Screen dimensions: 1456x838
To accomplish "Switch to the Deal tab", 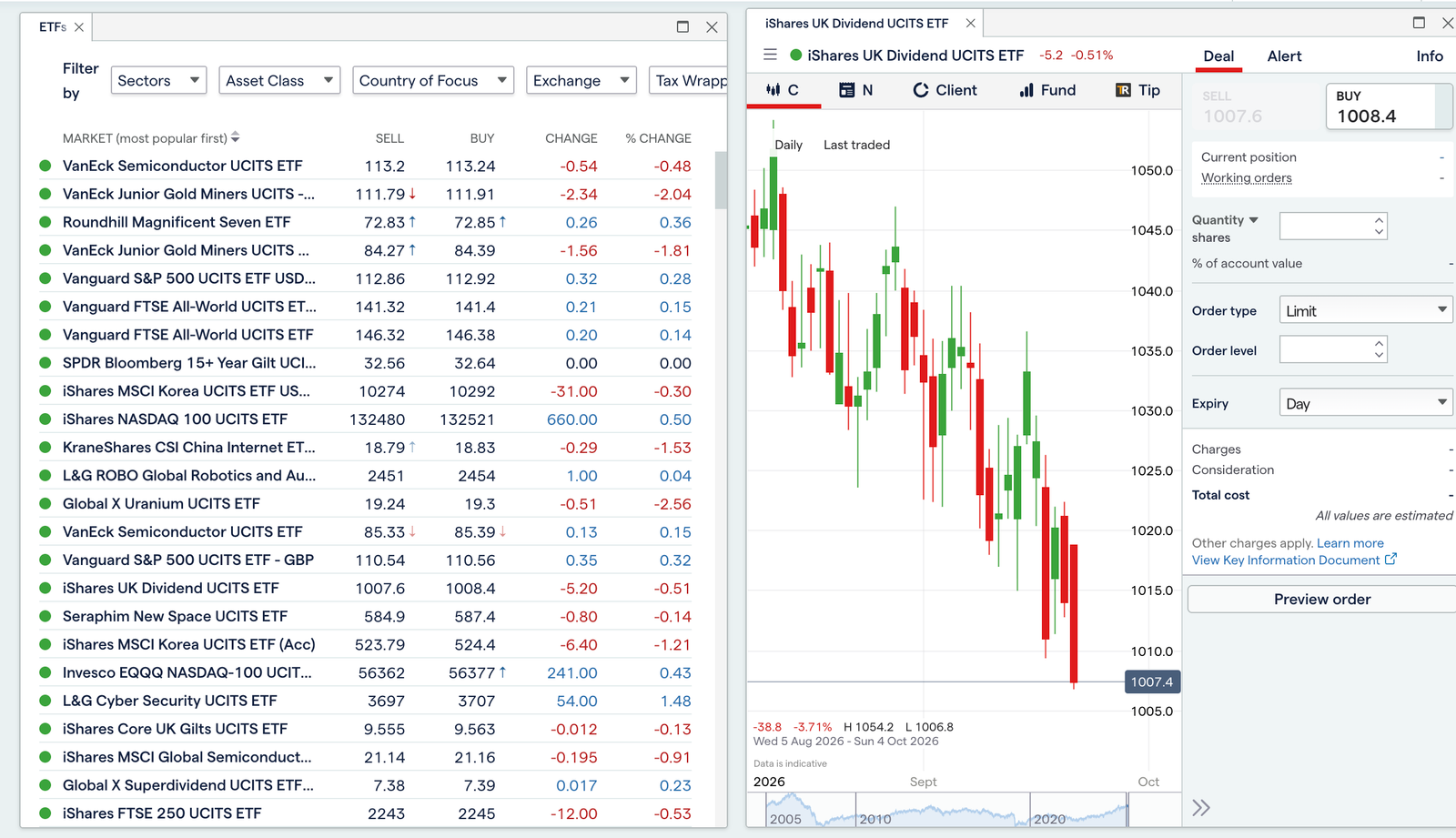I will tap(1218, 56).
